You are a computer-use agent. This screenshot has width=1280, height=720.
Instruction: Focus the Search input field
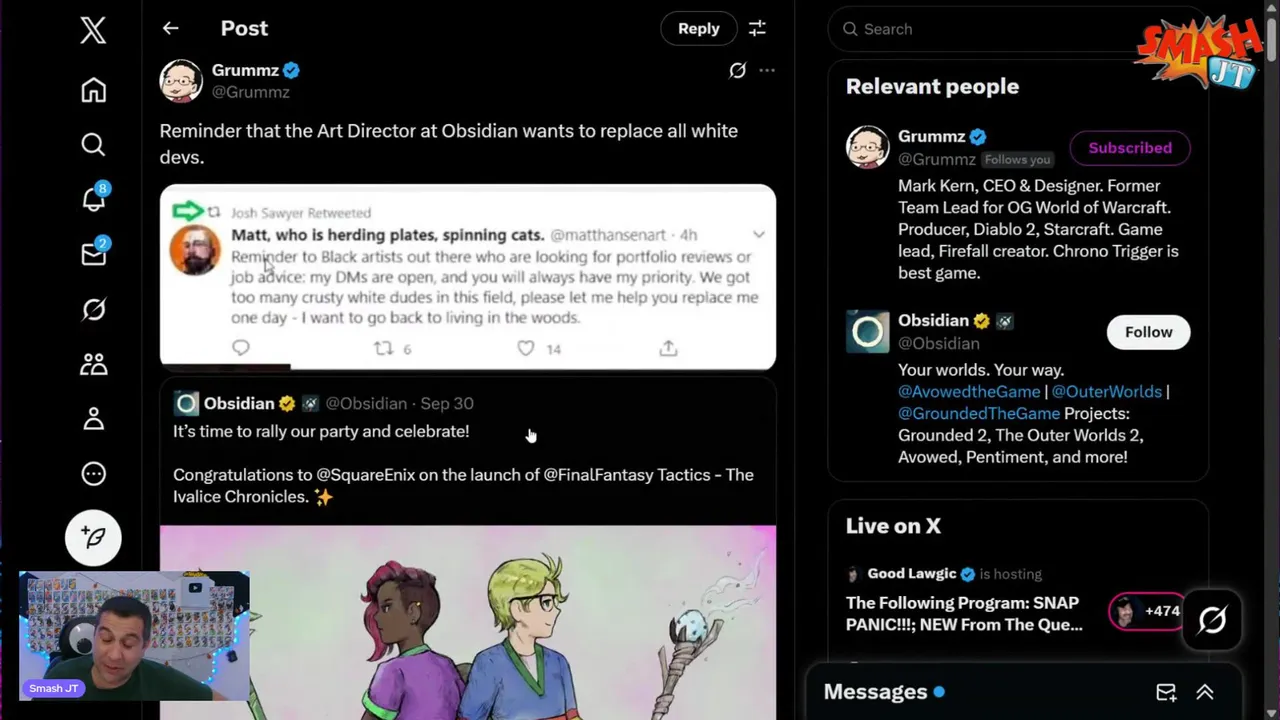pyautogui.click(x=990, y=29)
